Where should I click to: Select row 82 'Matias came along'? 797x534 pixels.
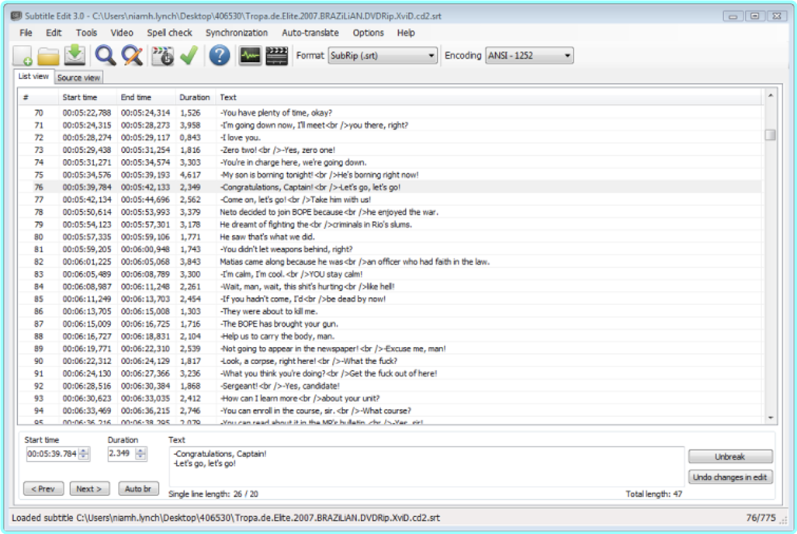390,262
